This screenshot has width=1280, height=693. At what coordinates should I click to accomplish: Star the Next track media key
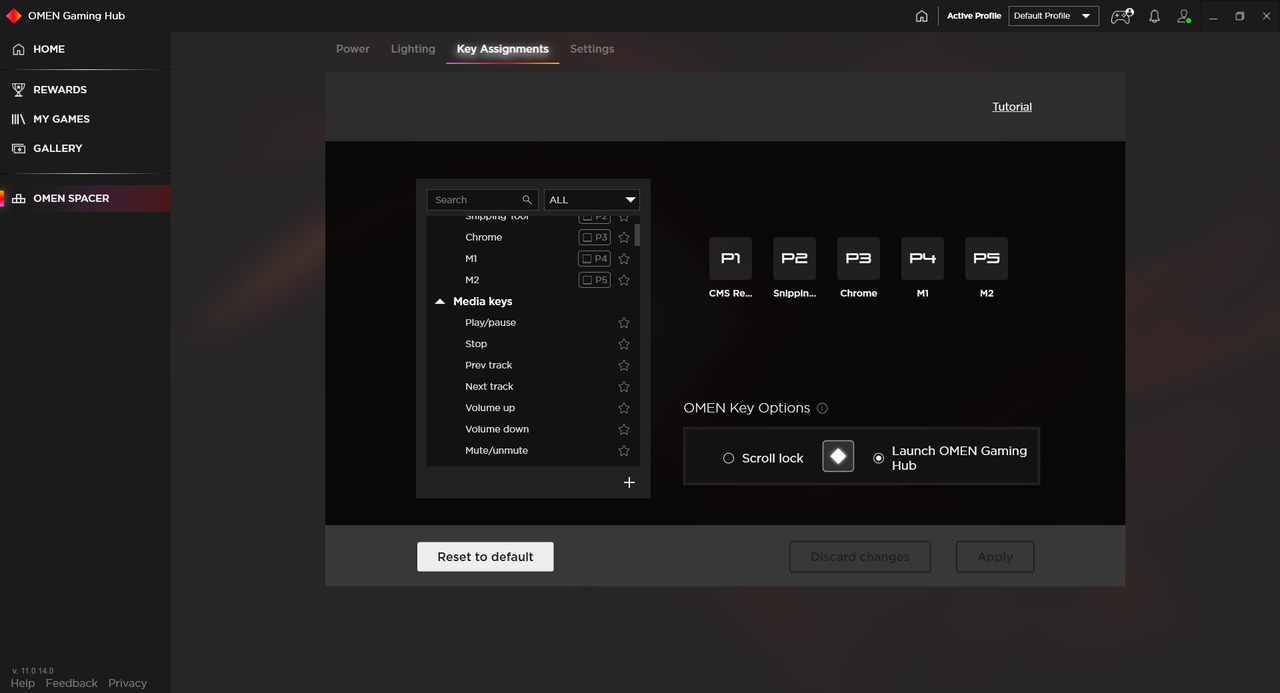[624, 387]
